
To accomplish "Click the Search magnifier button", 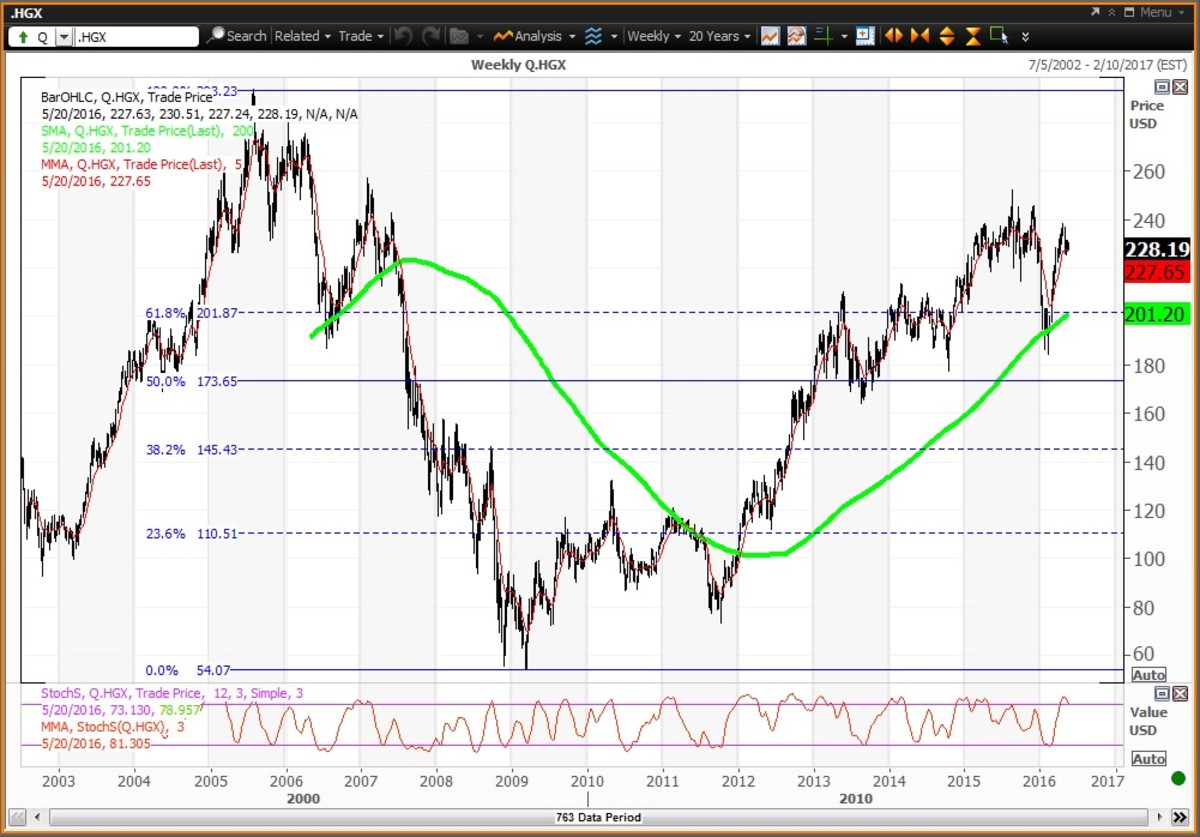I will coord(237,36).
